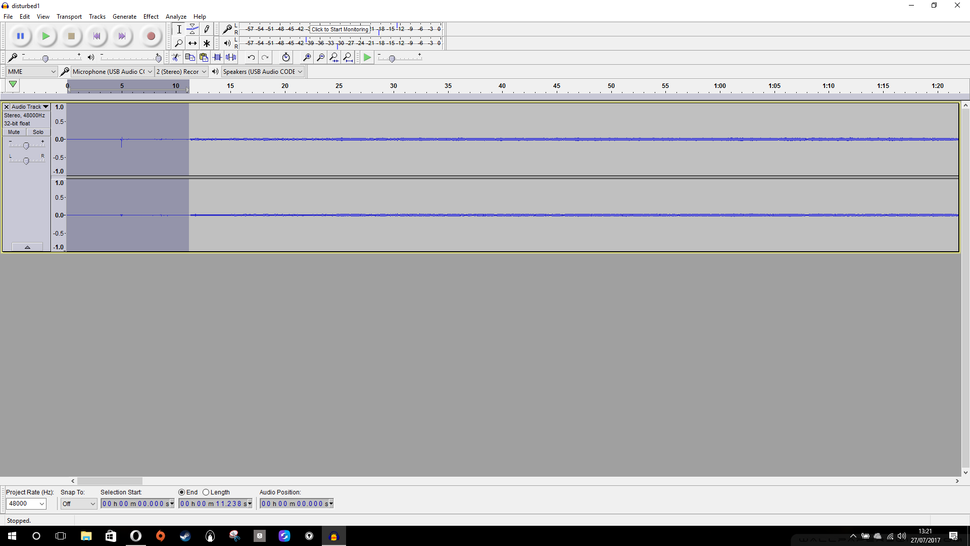The height and width of the screenshot is (546, 970).
Task: Close the Audio Track with its X button
Action: pos(6,107)
